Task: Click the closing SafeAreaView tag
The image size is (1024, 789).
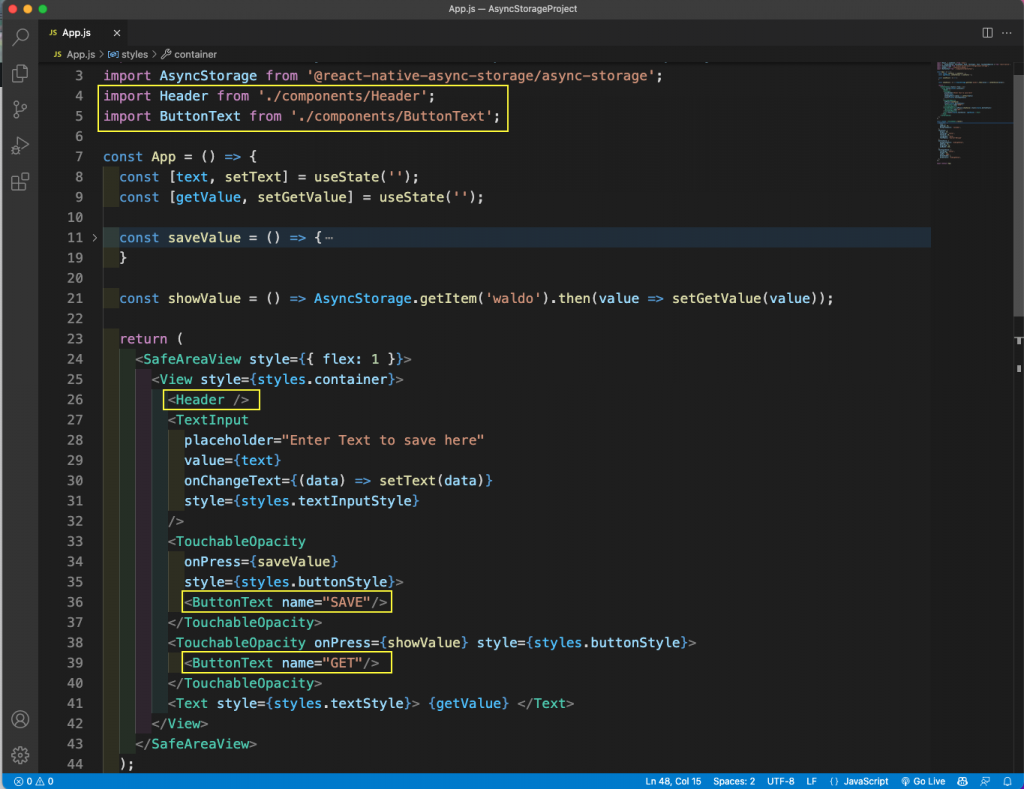Action: coord(196,744)
